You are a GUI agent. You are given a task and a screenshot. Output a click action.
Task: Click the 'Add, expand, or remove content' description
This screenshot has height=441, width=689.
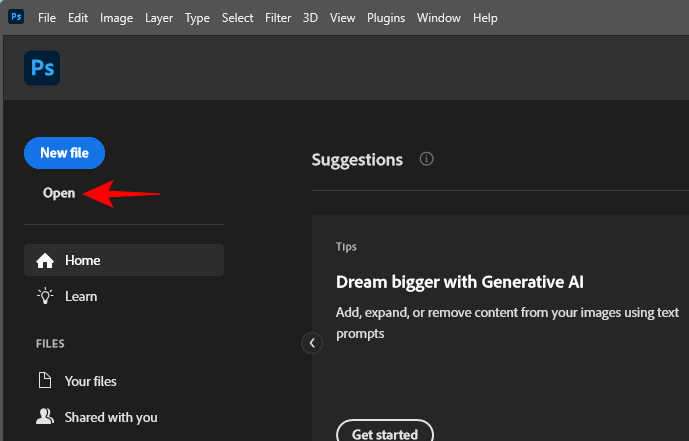508,323
